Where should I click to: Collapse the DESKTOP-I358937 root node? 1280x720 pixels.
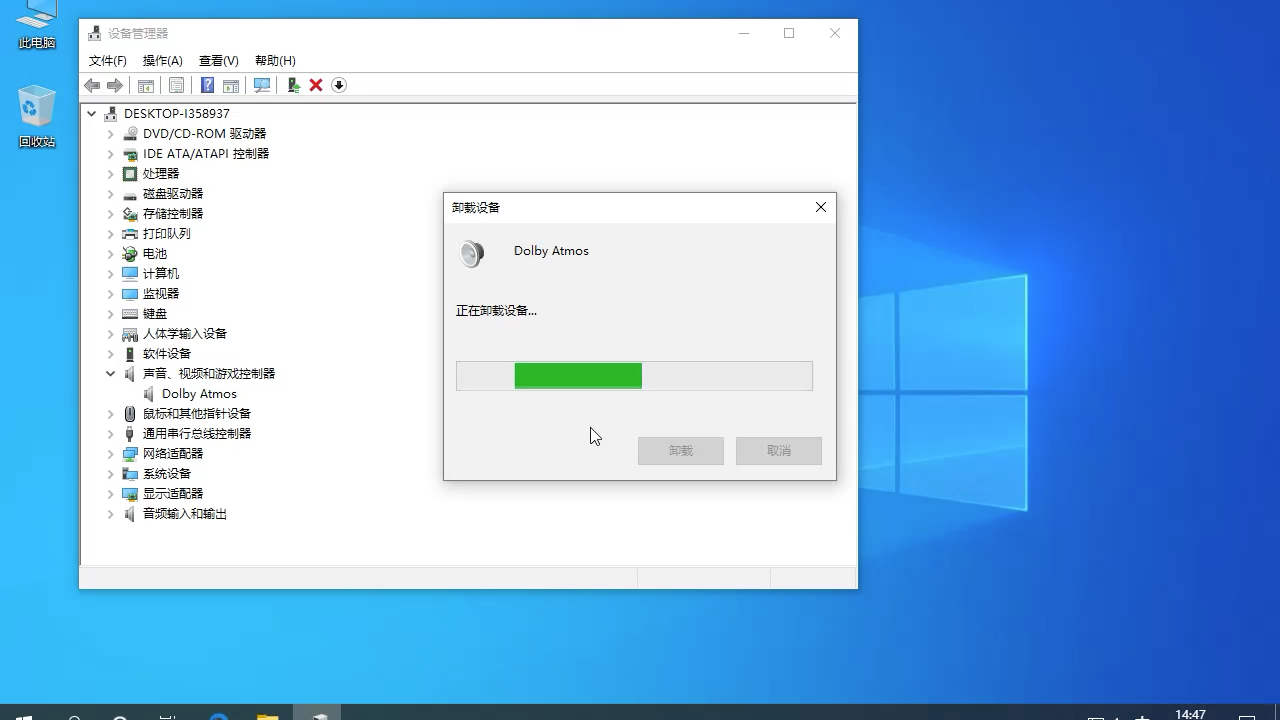[x=92, y=114]
